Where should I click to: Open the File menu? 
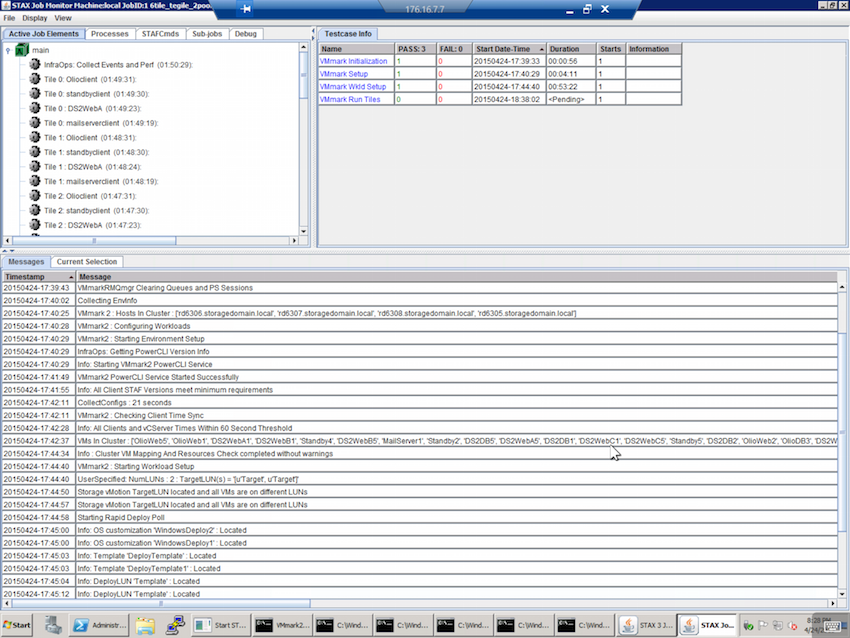point(9,18)
